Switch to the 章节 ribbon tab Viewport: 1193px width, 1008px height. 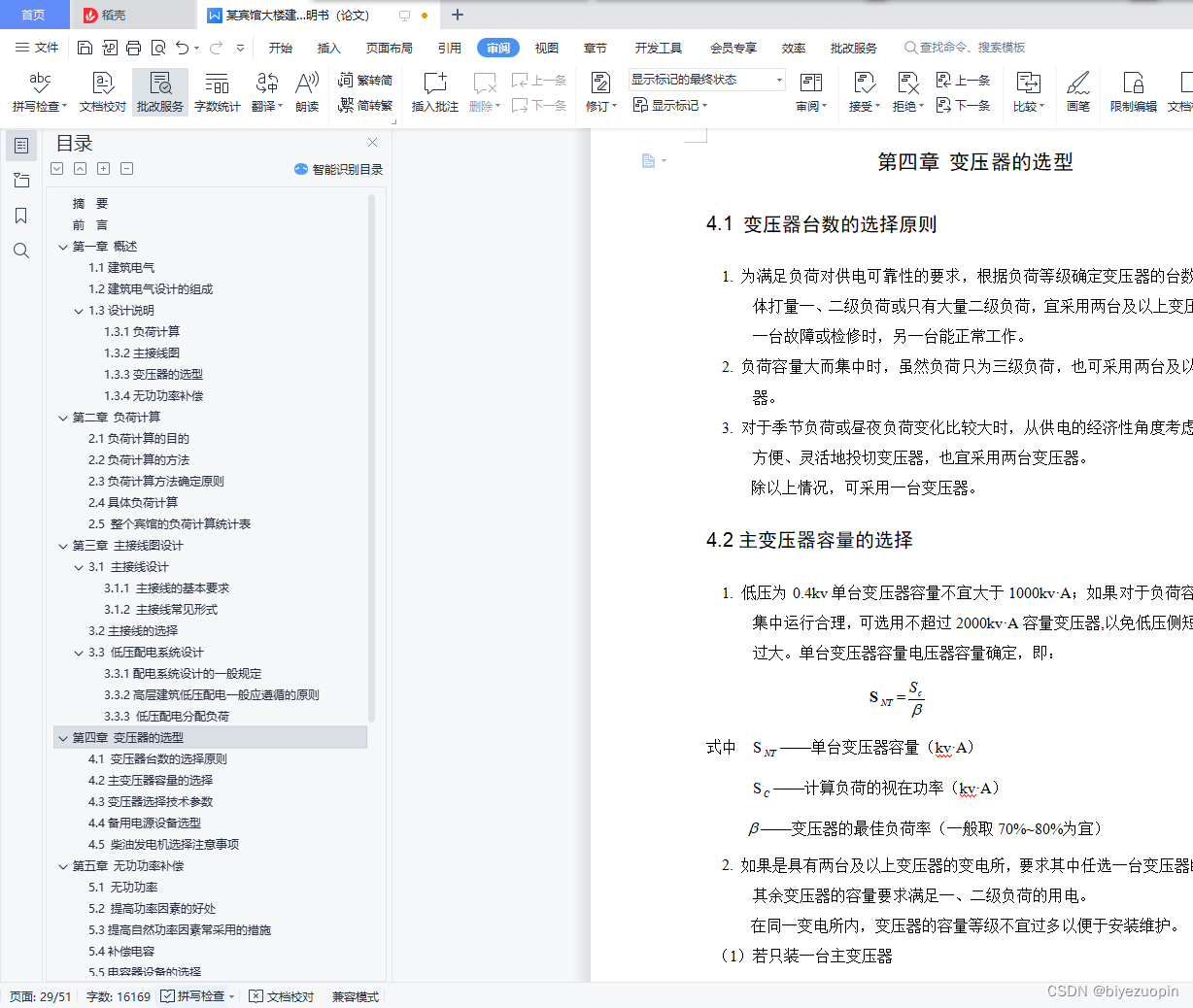[x=596, y=48]
